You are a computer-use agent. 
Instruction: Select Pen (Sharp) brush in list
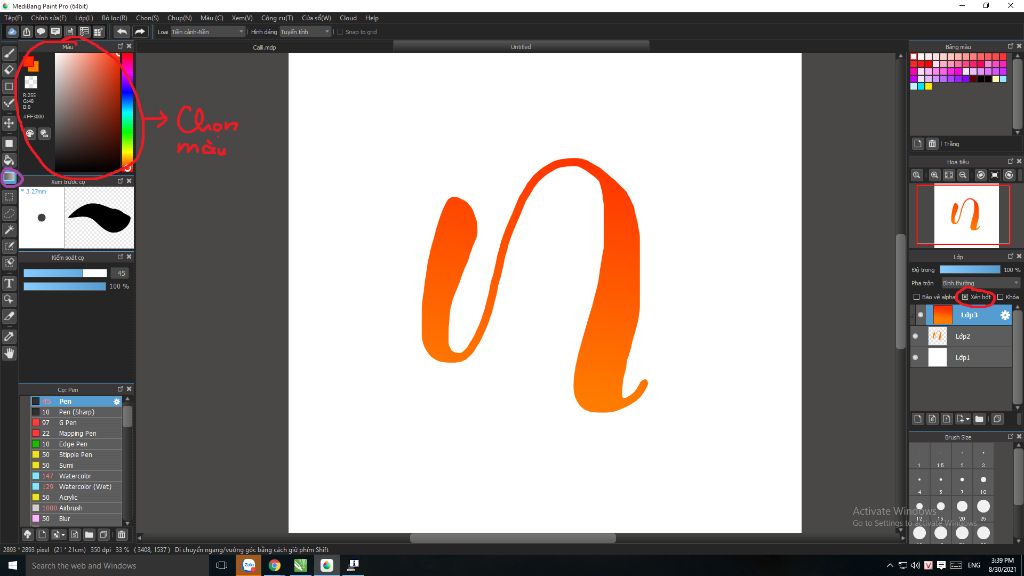(76, 412)
